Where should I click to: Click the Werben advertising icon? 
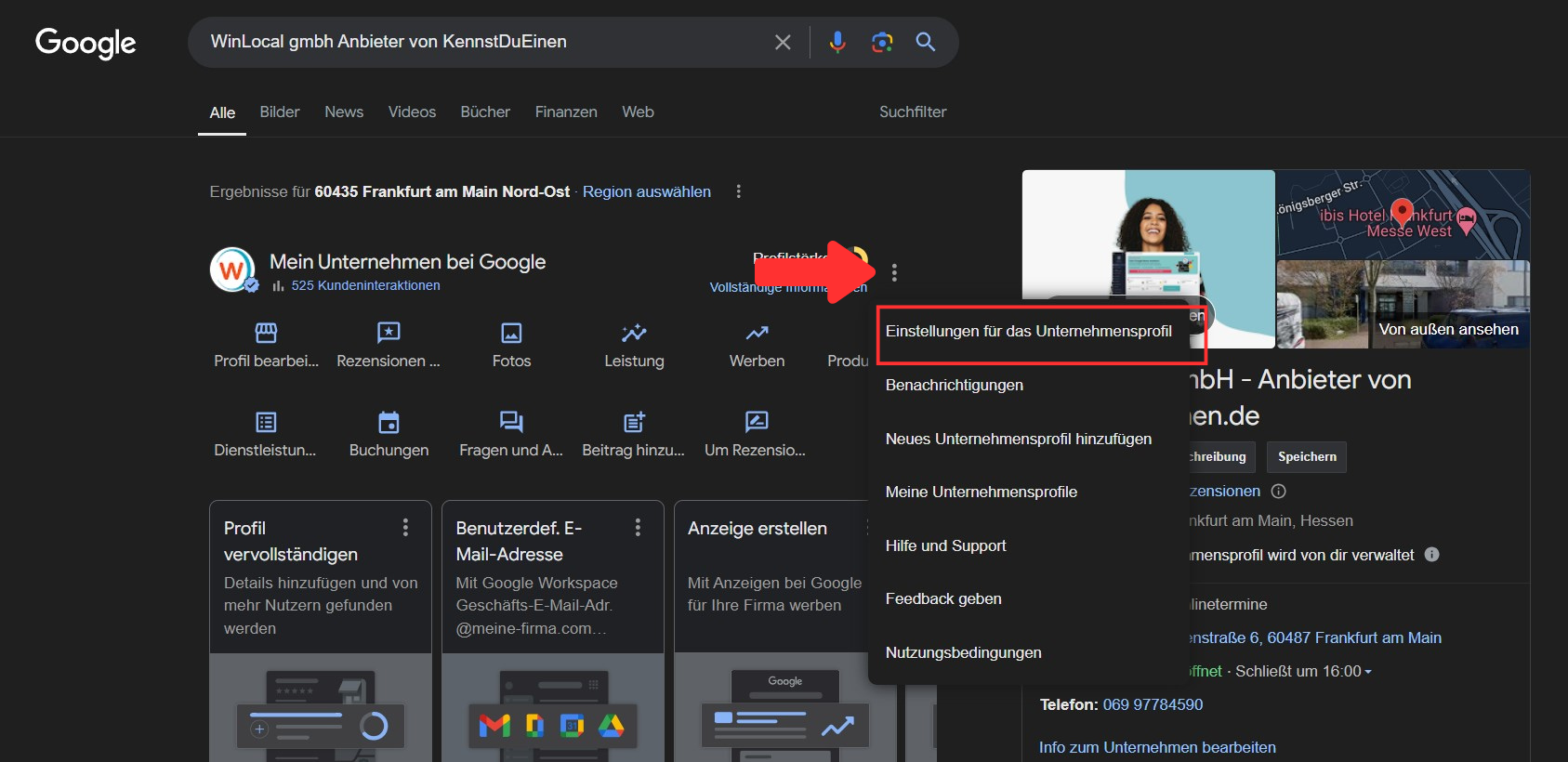click(x=757, y=333)
